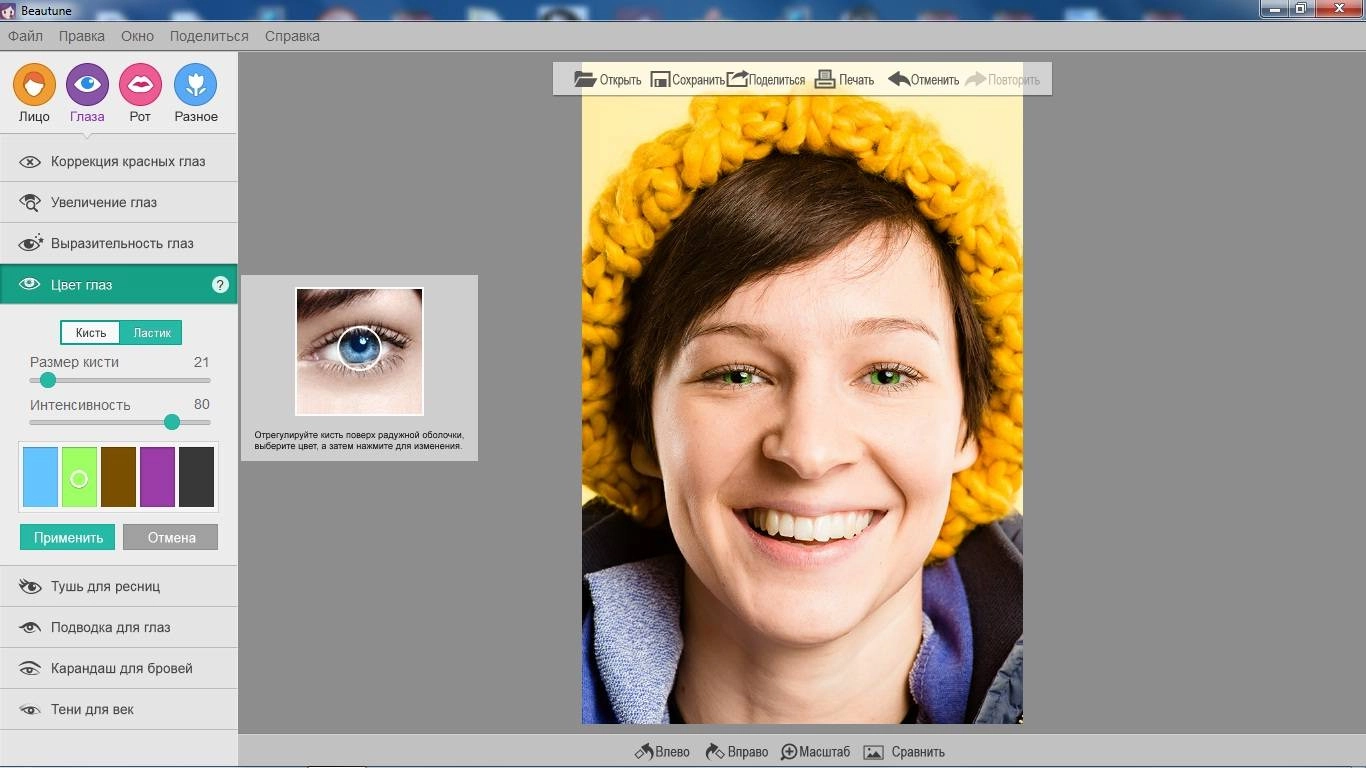
Task: Click the Повторить redo arrow icon
Action: [976, 78]
